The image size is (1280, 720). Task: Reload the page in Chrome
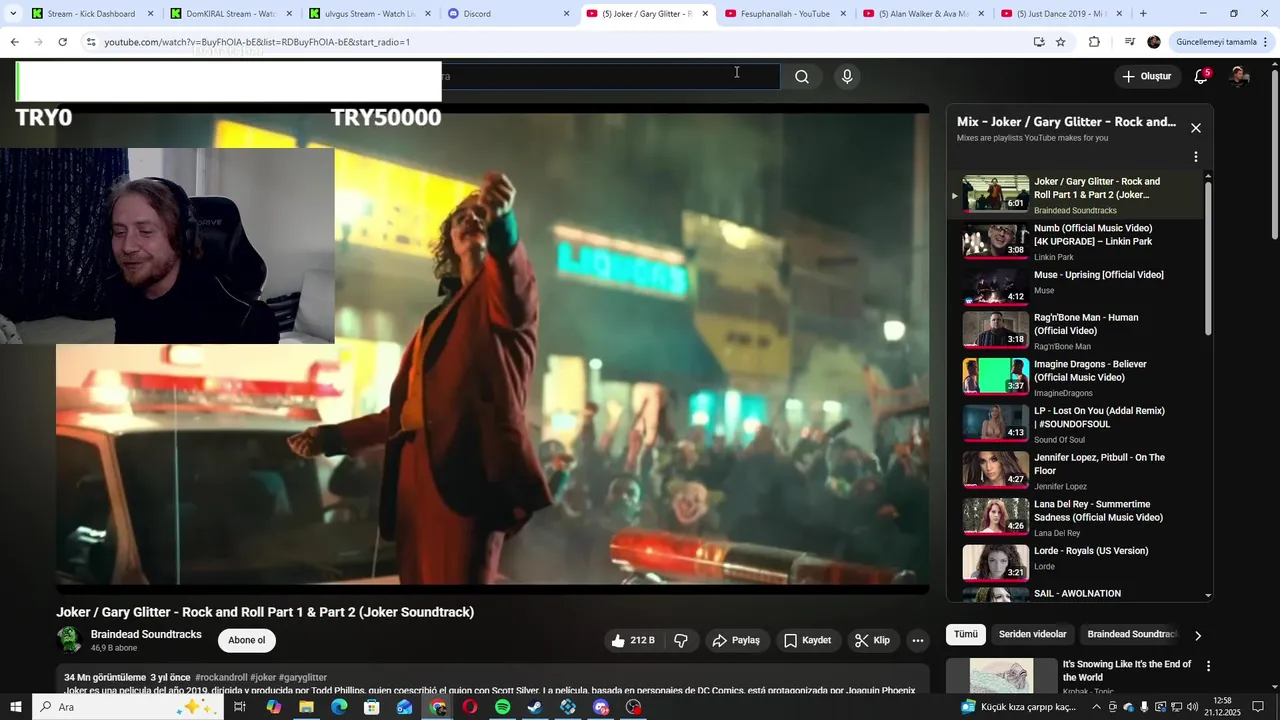pyautogui.click(x=62, y=42)
